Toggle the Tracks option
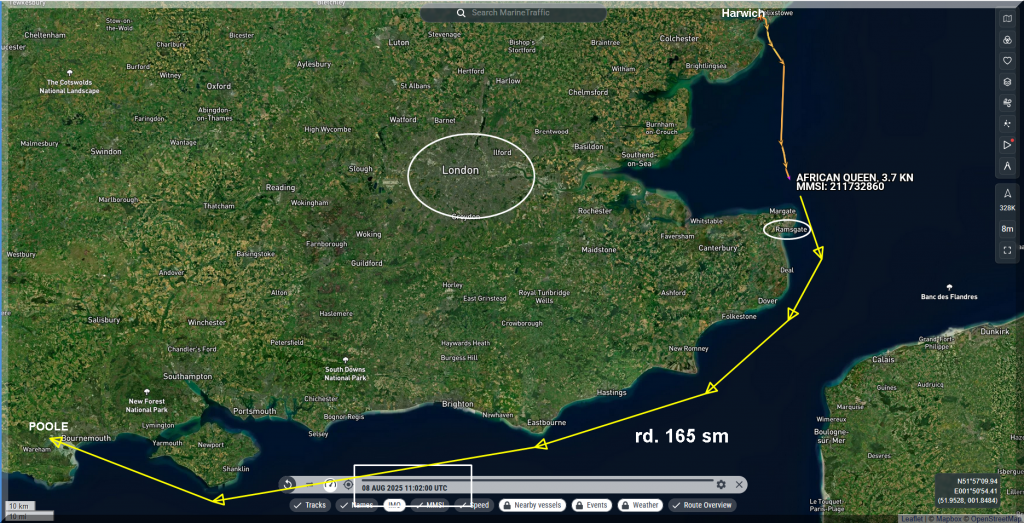The height and width of the screenshot is (523, 1024). [x=310, y=505]
